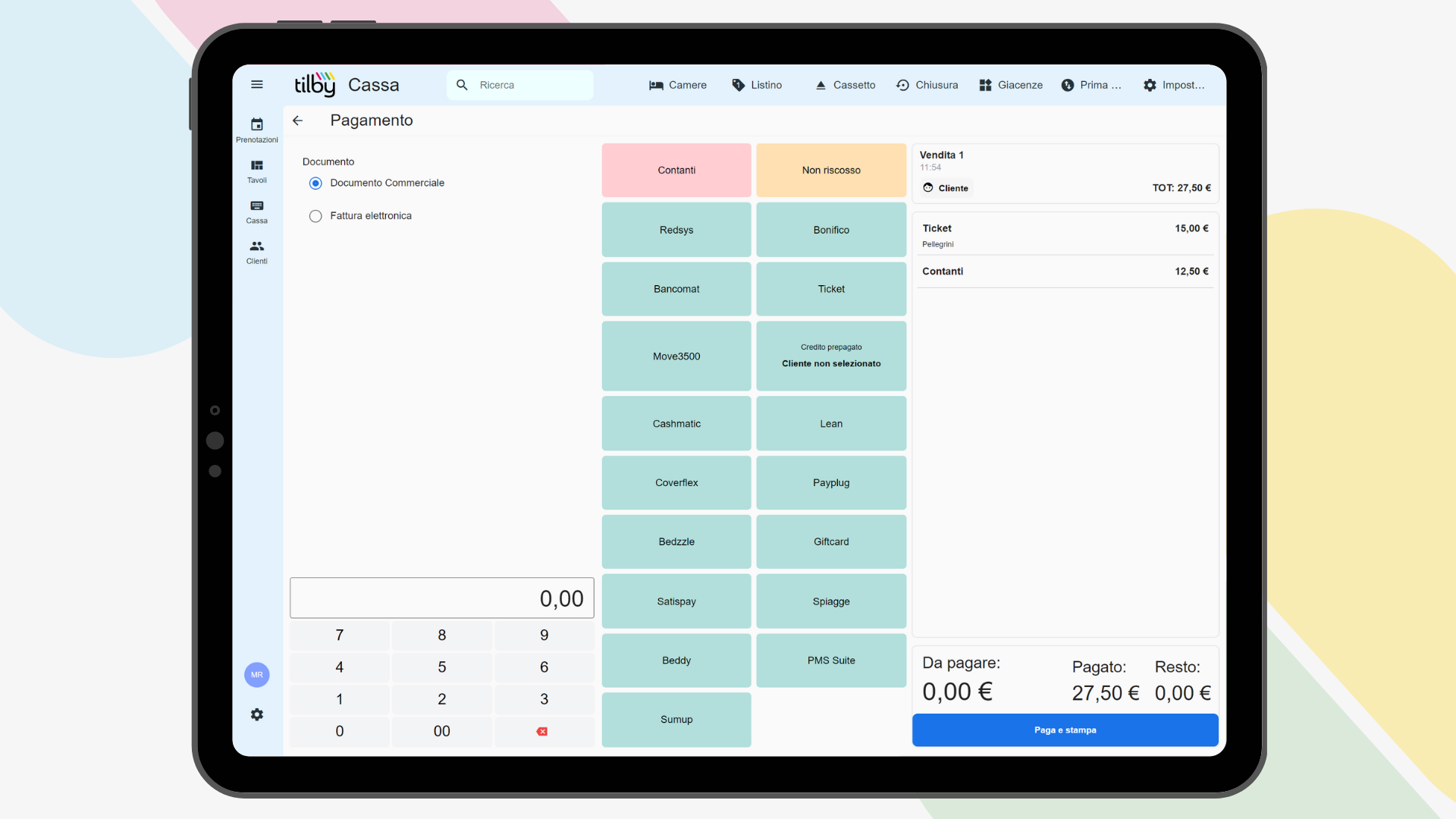This screenshot has width=1456, height=819.
Task: Tap numpad key 8
Action: 442,635
